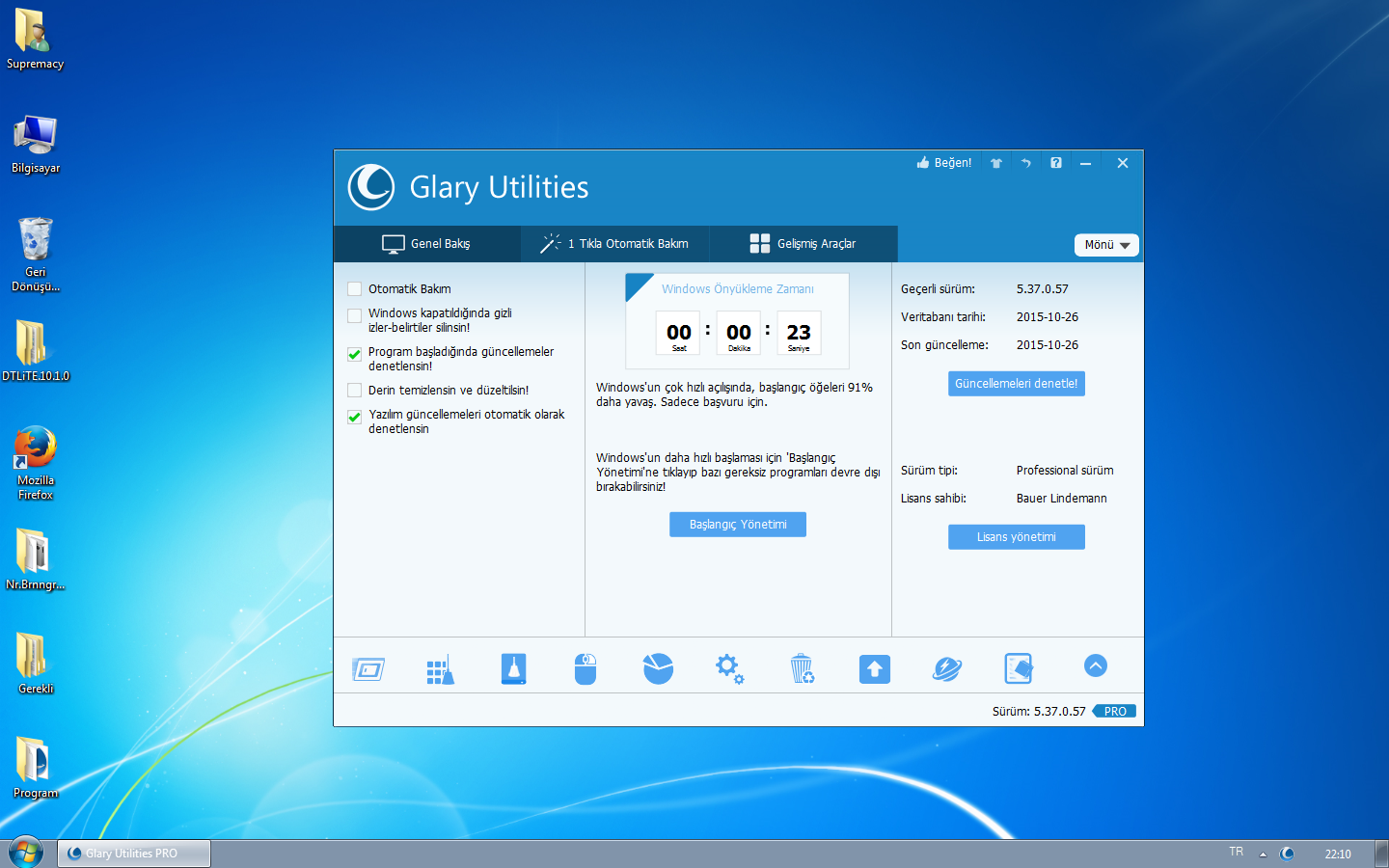The width and height of the screenshot is (1389, 868).
Task: Open the Windows Start menu
Action: (25, 853)
